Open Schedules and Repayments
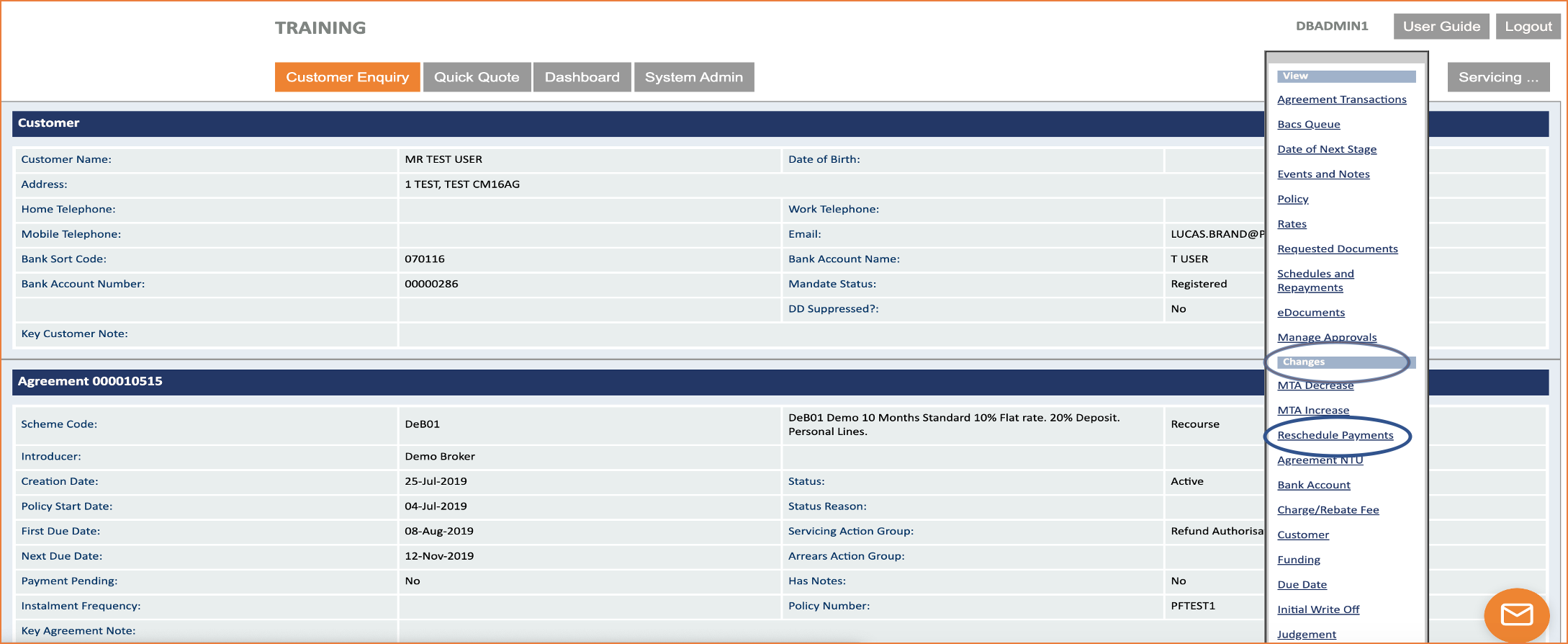The width and height of the screenshot is (1568, 644). (x=1315, y=280)
